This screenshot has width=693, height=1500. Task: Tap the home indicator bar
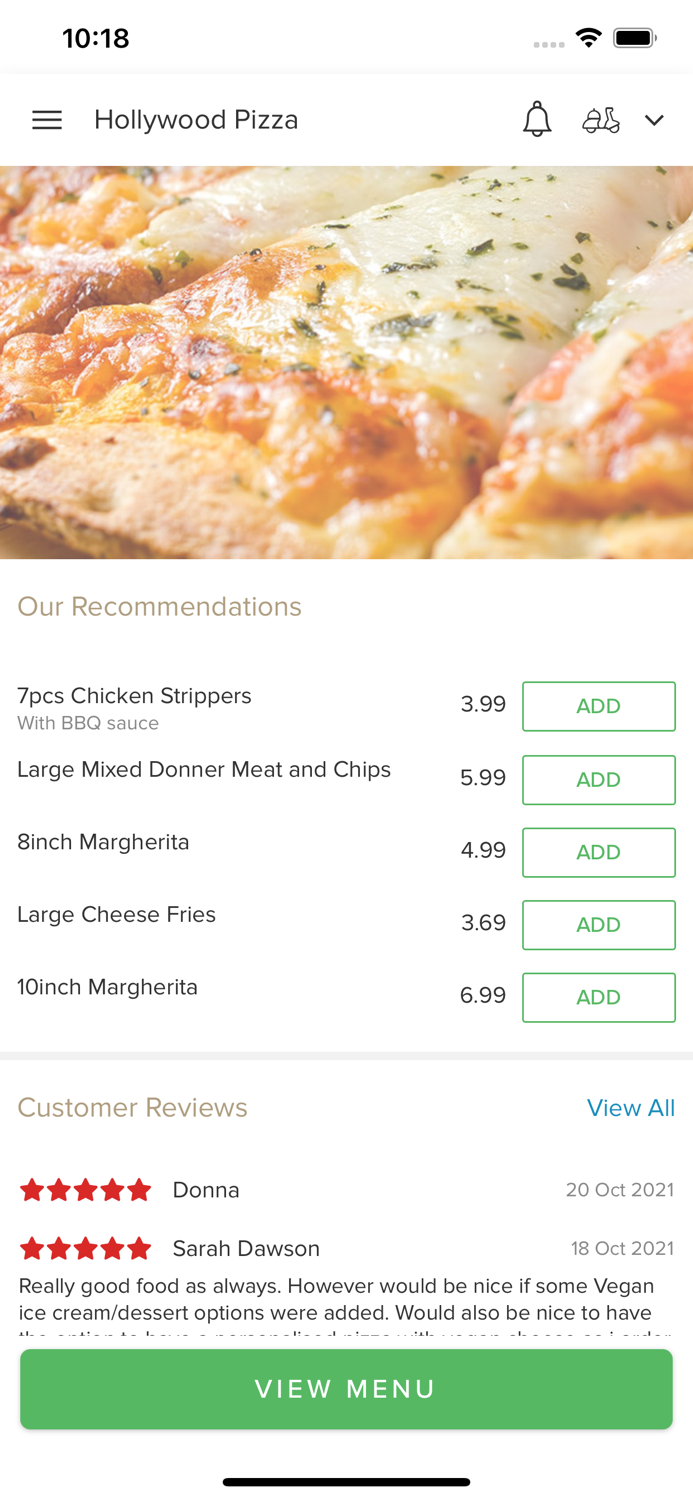(346, 1482)
